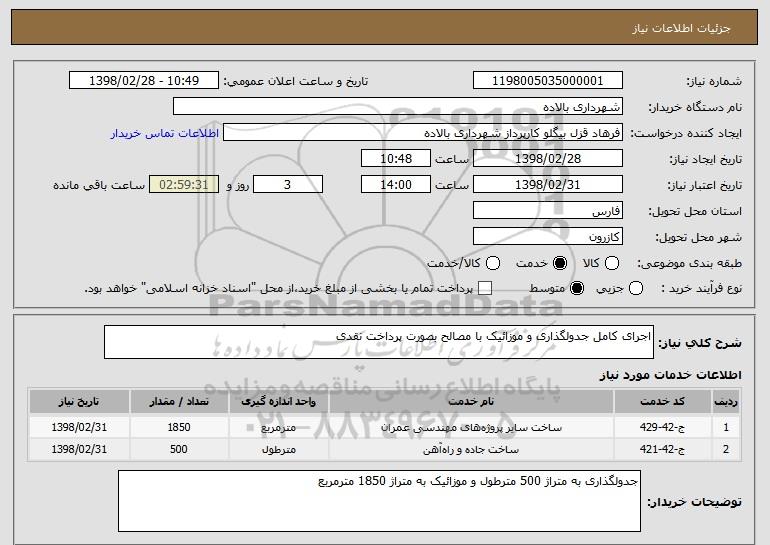Click the general description box شرح کلی نیاز
This screenshot has width=770, height=545.
coord(379,342)
